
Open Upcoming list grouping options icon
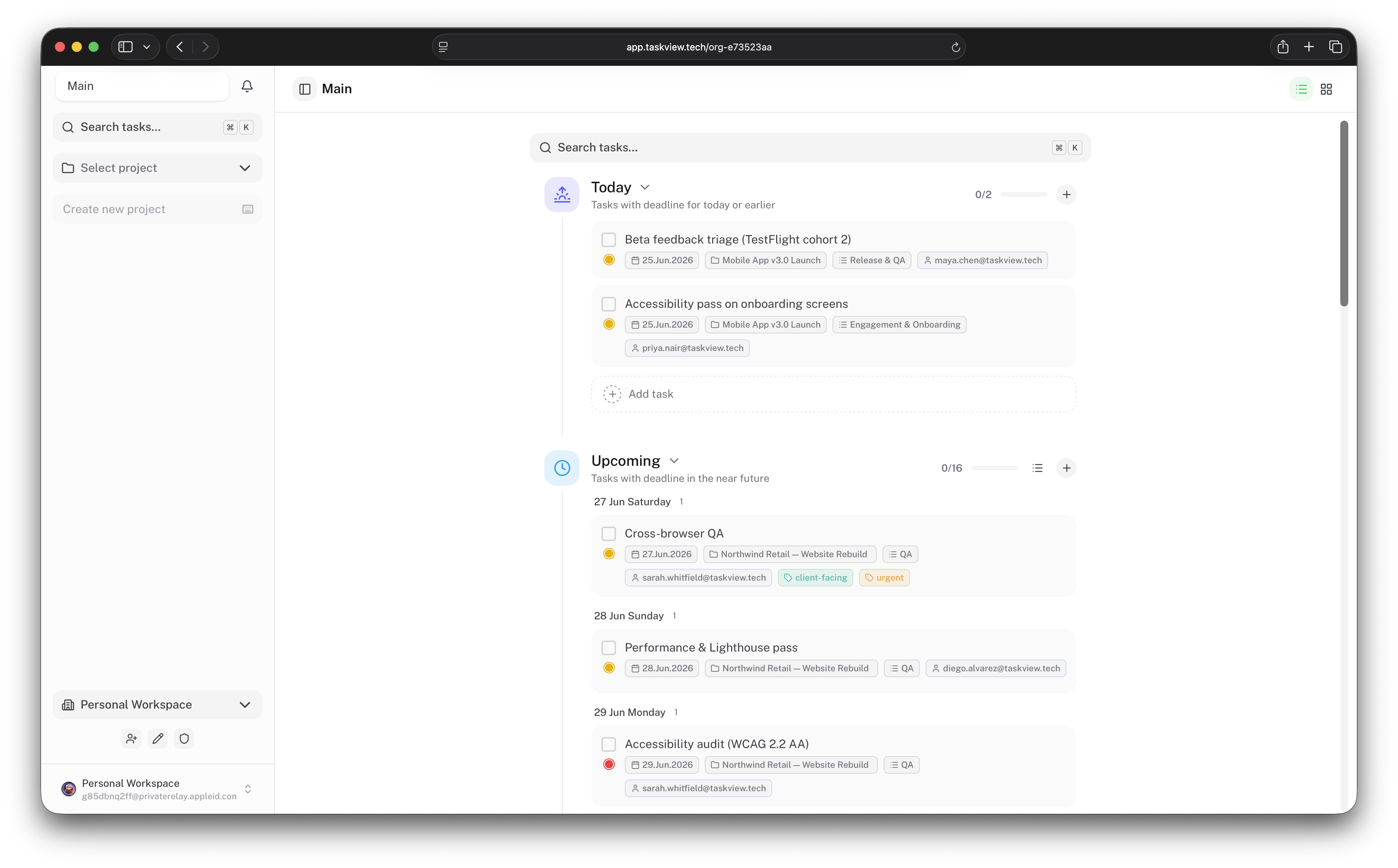tap(1037, 468)
